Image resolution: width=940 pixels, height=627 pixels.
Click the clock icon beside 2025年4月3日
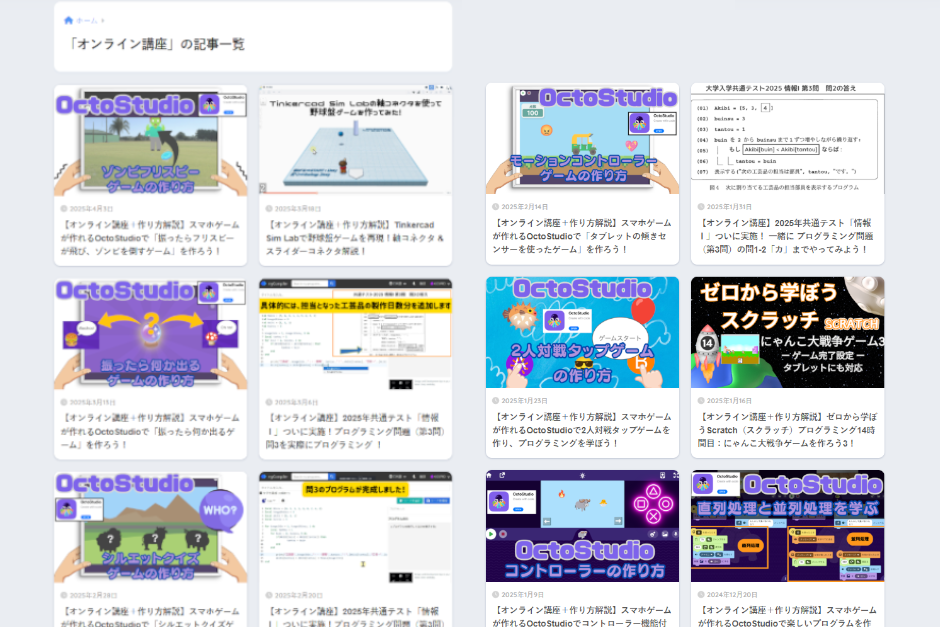(x=65, y=208)
